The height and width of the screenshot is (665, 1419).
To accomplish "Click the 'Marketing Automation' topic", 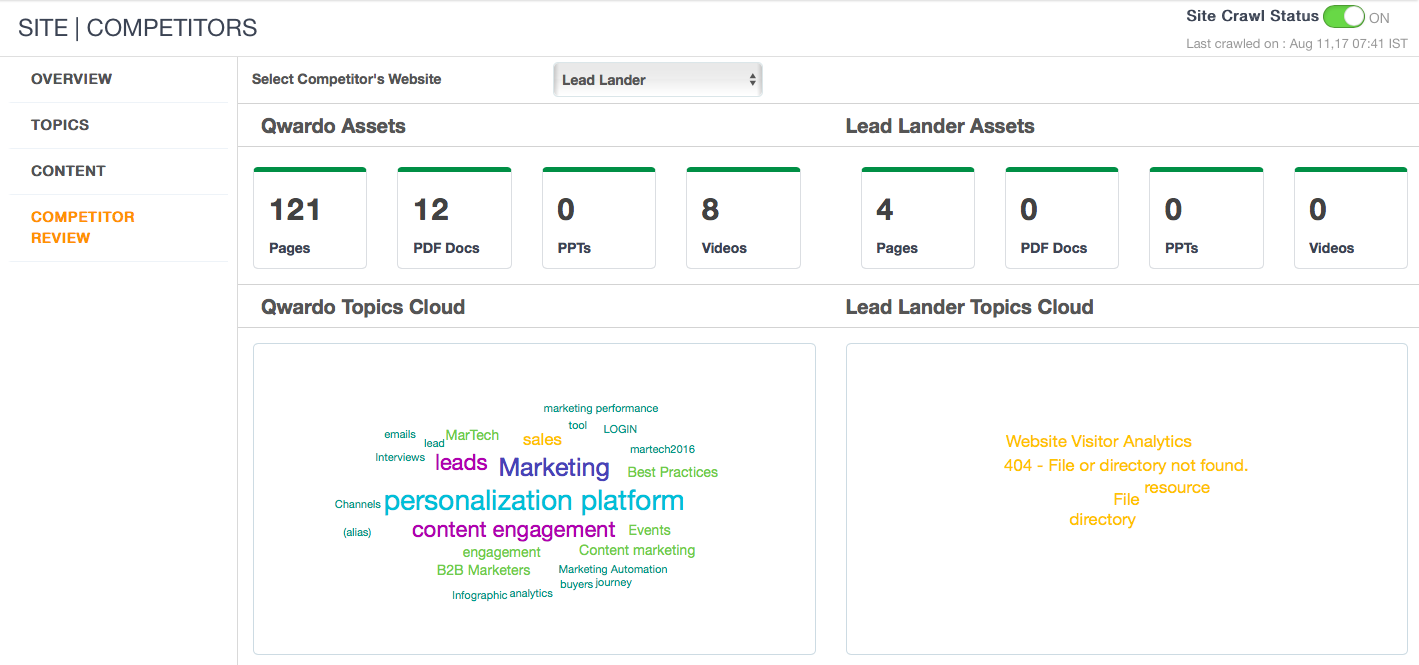I will (613, 569).
